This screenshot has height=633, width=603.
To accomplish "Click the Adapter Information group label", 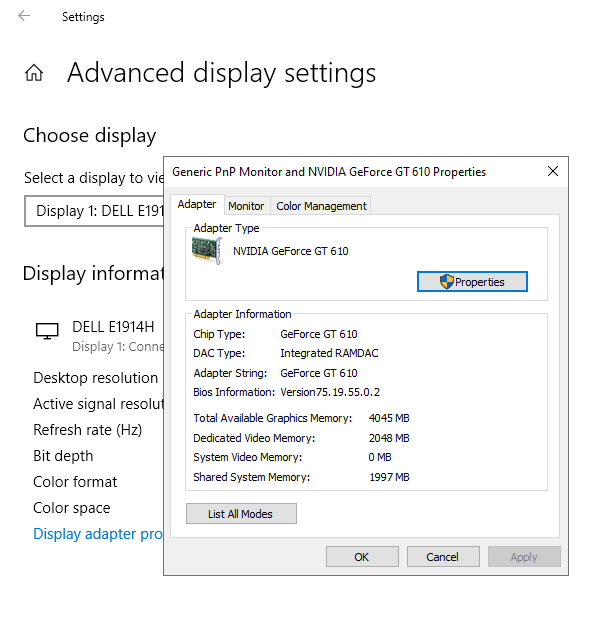I will tap(242, 314).
